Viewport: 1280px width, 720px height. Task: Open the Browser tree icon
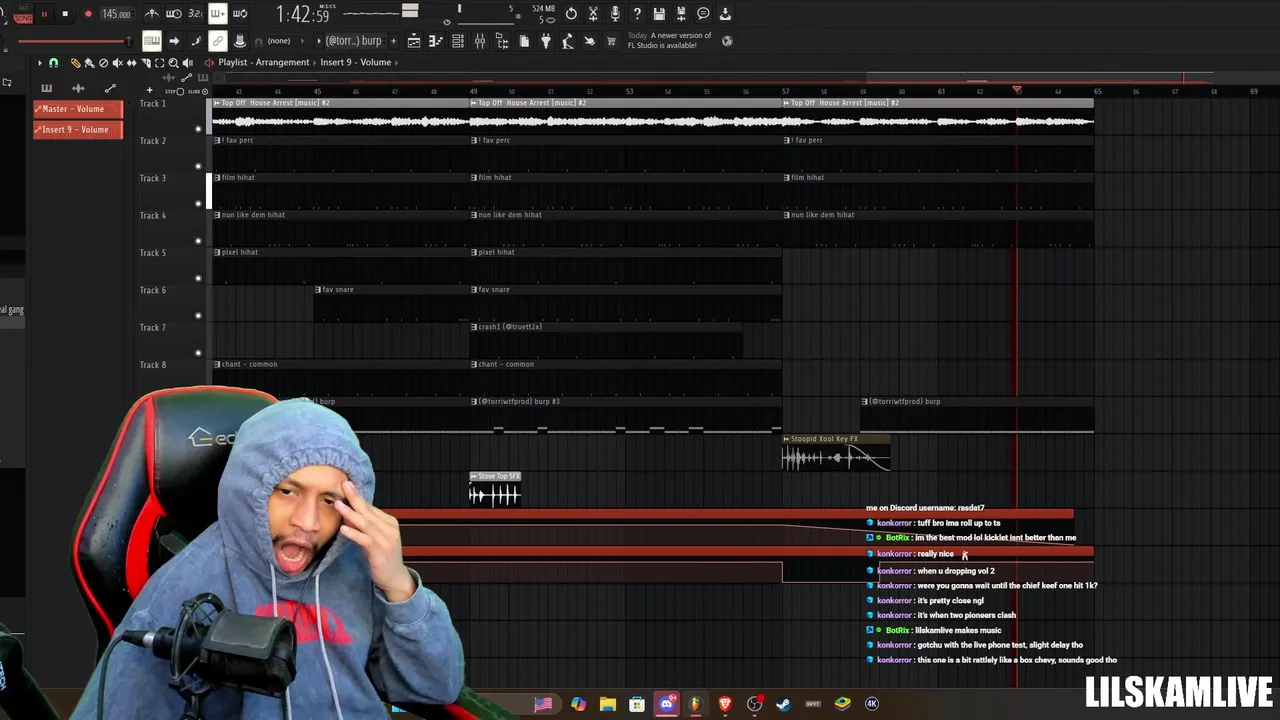(x=501, y=41)
